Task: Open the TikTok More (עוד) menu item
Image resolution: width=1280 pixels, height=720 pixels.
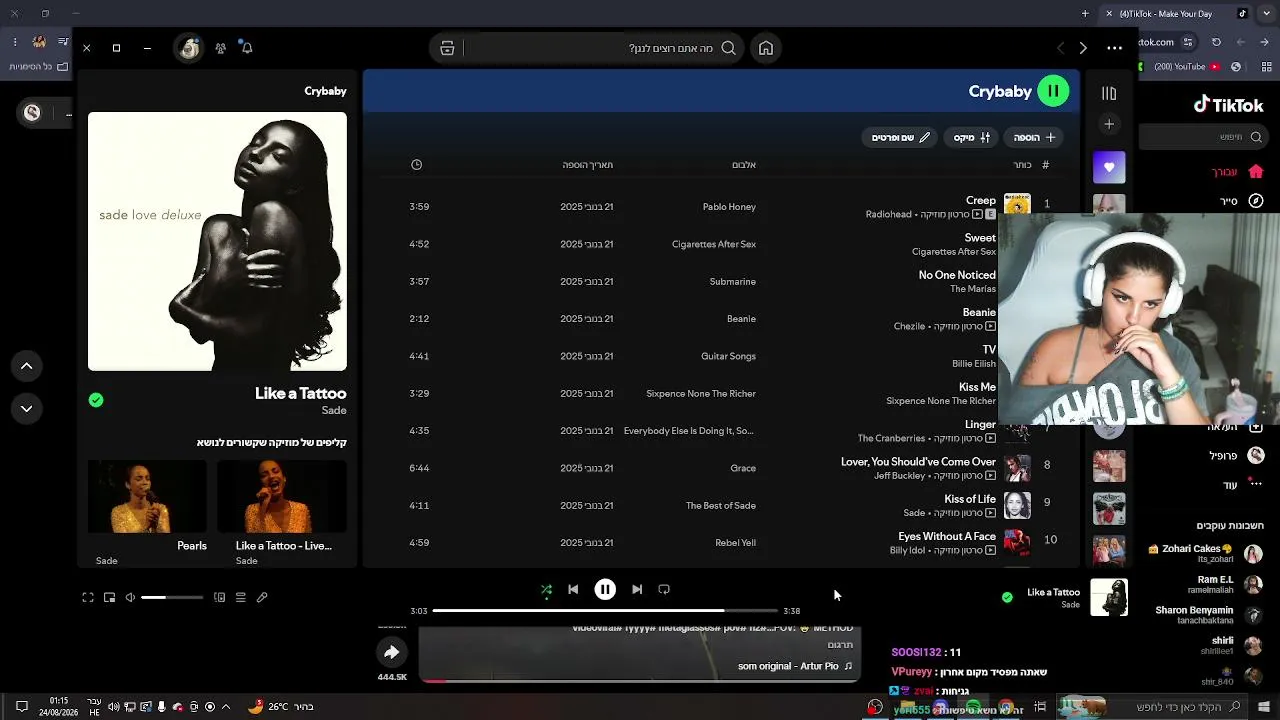Action: click(1242, 485)
